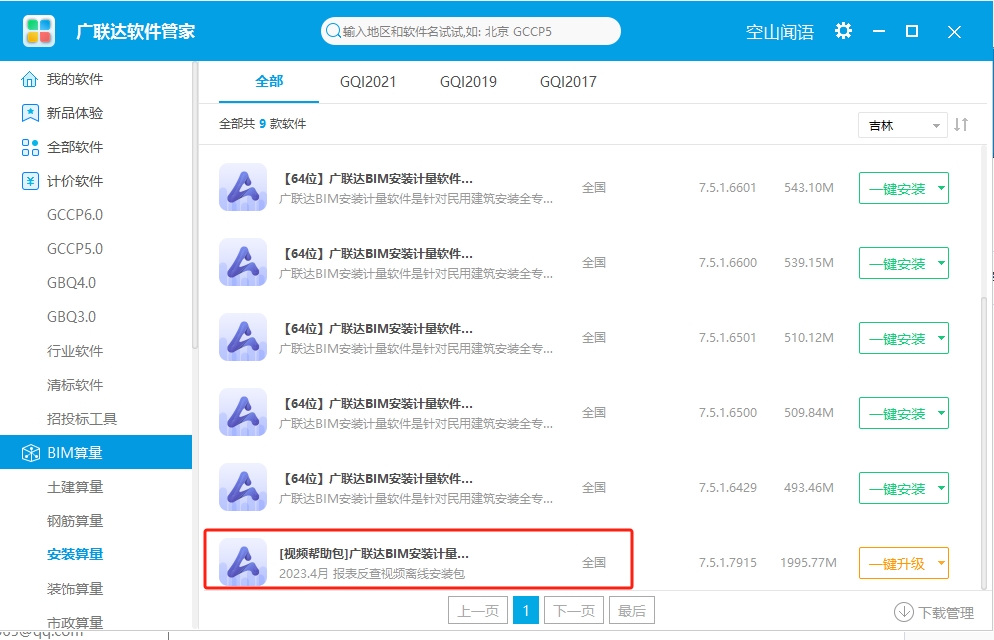Expand install options arrow for version 7.5.1.6601
This screenshot has height=640, width=994.
point(941,188)
